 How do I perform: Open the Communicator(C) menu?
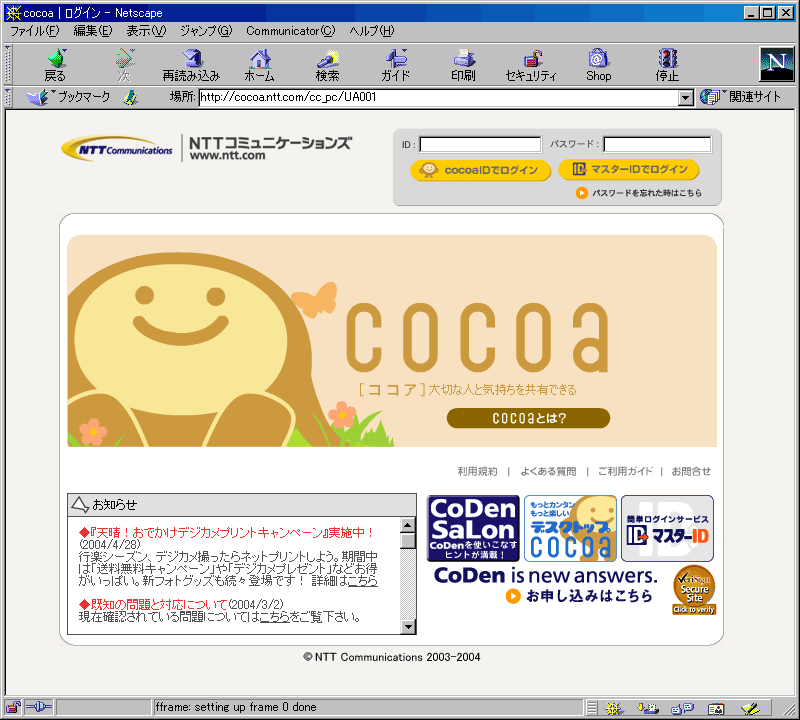coord(291,31)
